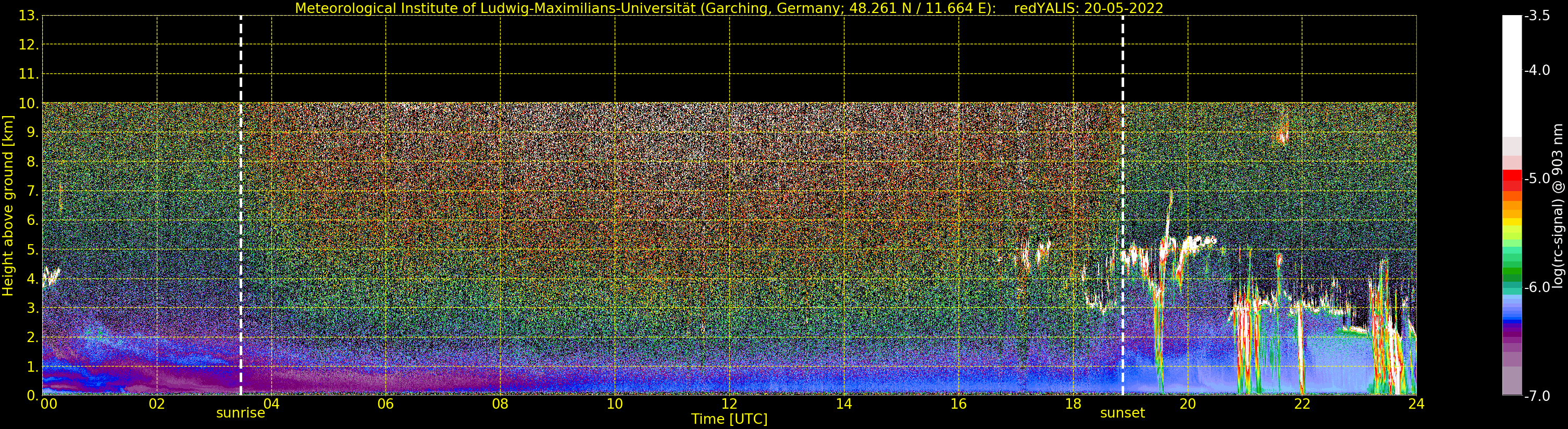The height and width of the screenshot is (429, 1568).
Task: Click the 2 km tick on the height axis
Action: point(32,337)
